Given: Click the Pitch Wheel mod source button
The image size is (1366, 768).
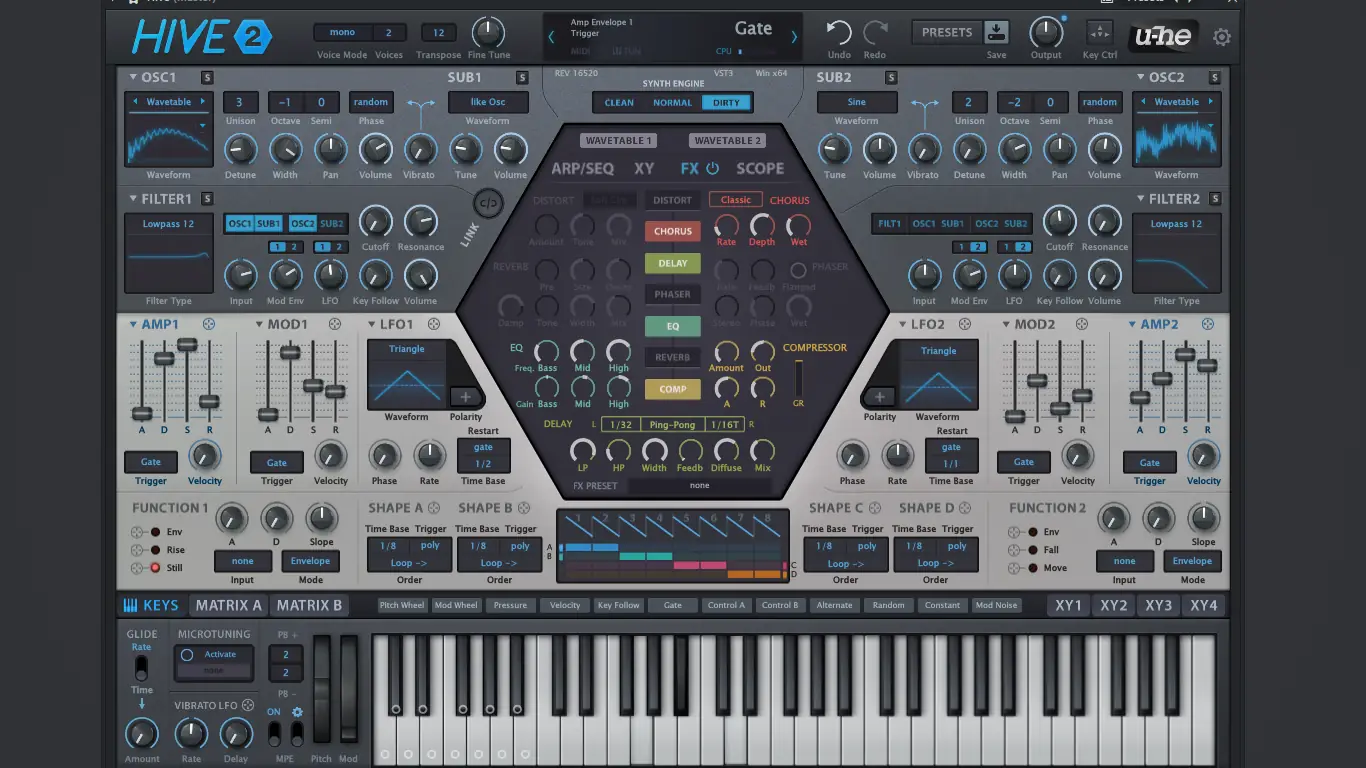Looking at the screenshot, I should click(x=403, y=605).
